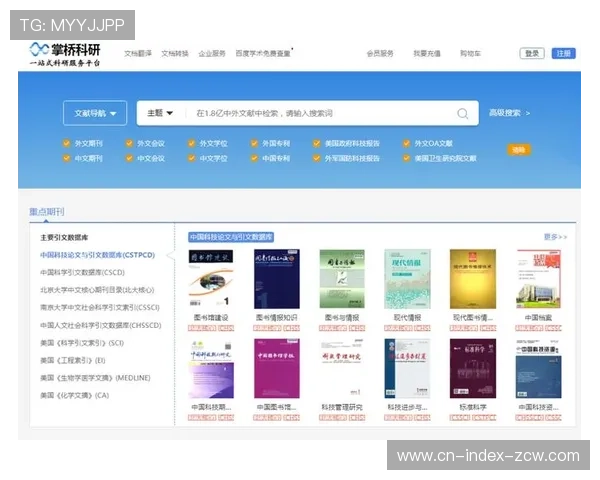
Task: Select 中国人文社会科学引文数据库(CHSSCD)
Action: [101, 325]
